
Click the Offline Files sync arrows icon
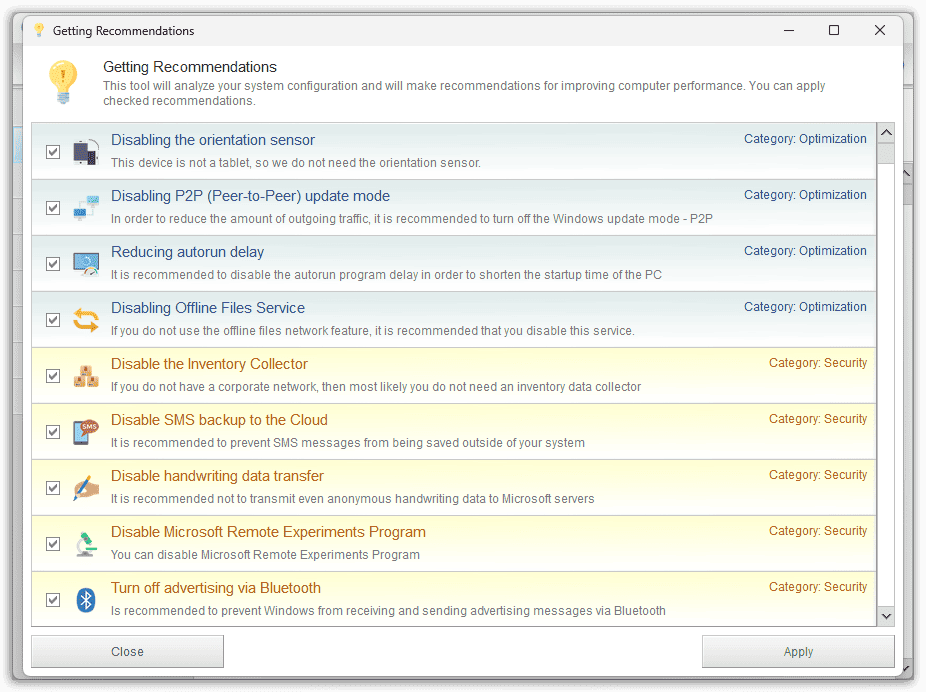pyautogui.click(x=86, y=320)
